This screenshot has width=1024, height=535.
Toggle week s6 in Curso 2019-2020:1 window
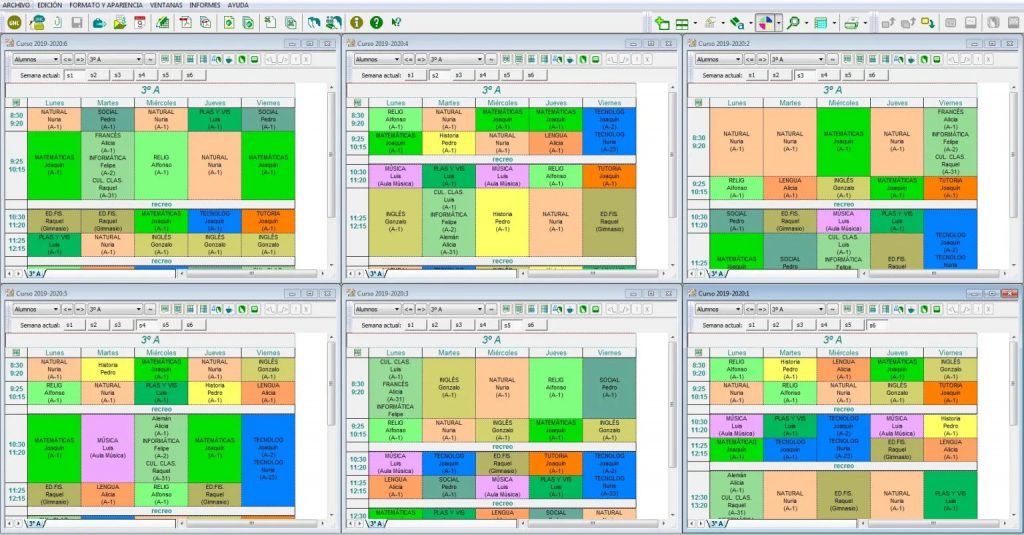tap(872, 325)
